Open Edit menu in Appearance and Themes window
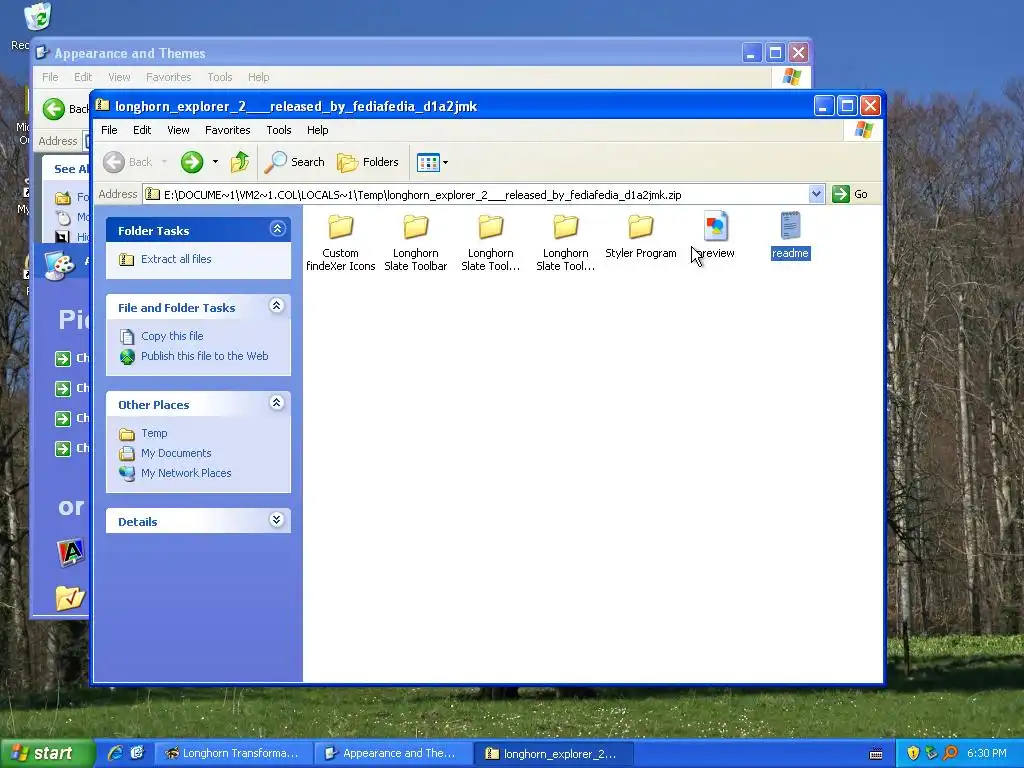The width and height of the screenshot is (1024, 768). tap(83, 77)
